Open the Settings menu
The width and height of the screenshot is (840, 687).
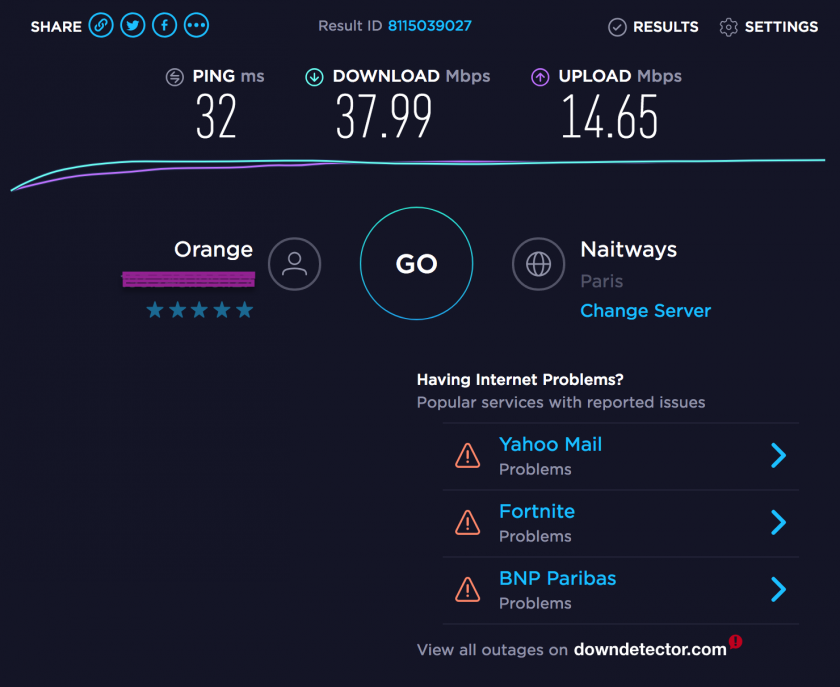tap(769, 27)
